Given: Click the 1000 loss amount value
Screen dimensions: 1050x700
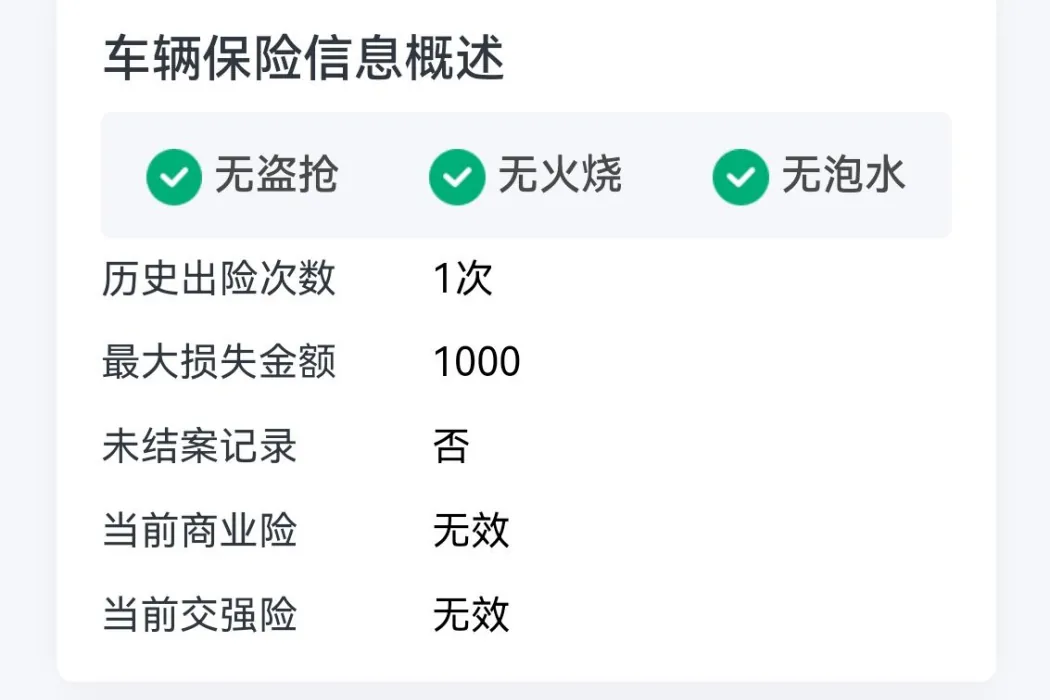Looking at the screenshot, I should [477, 362].
